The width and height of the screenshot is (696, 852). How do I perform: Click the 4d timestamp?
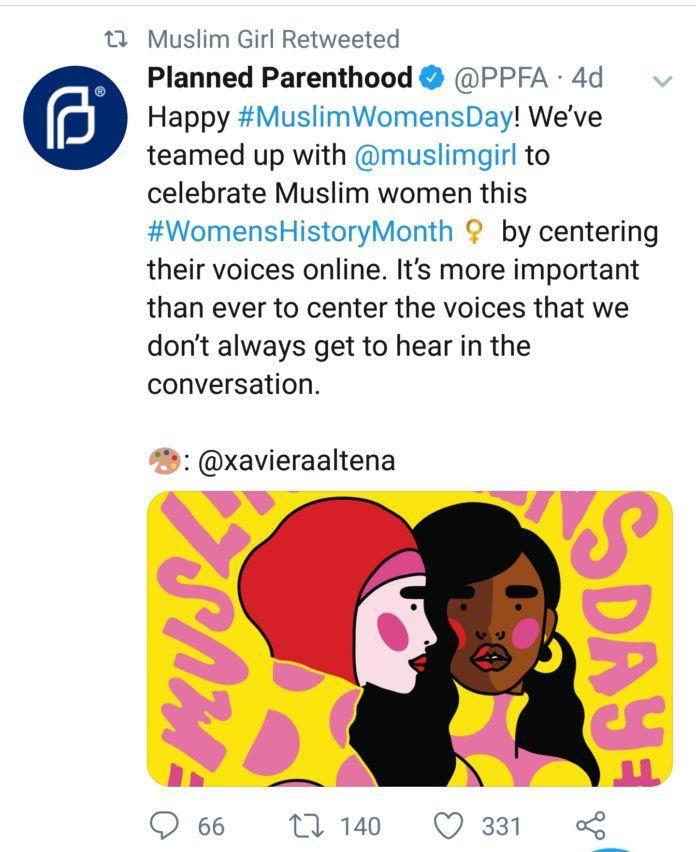[x=587, y=78]
